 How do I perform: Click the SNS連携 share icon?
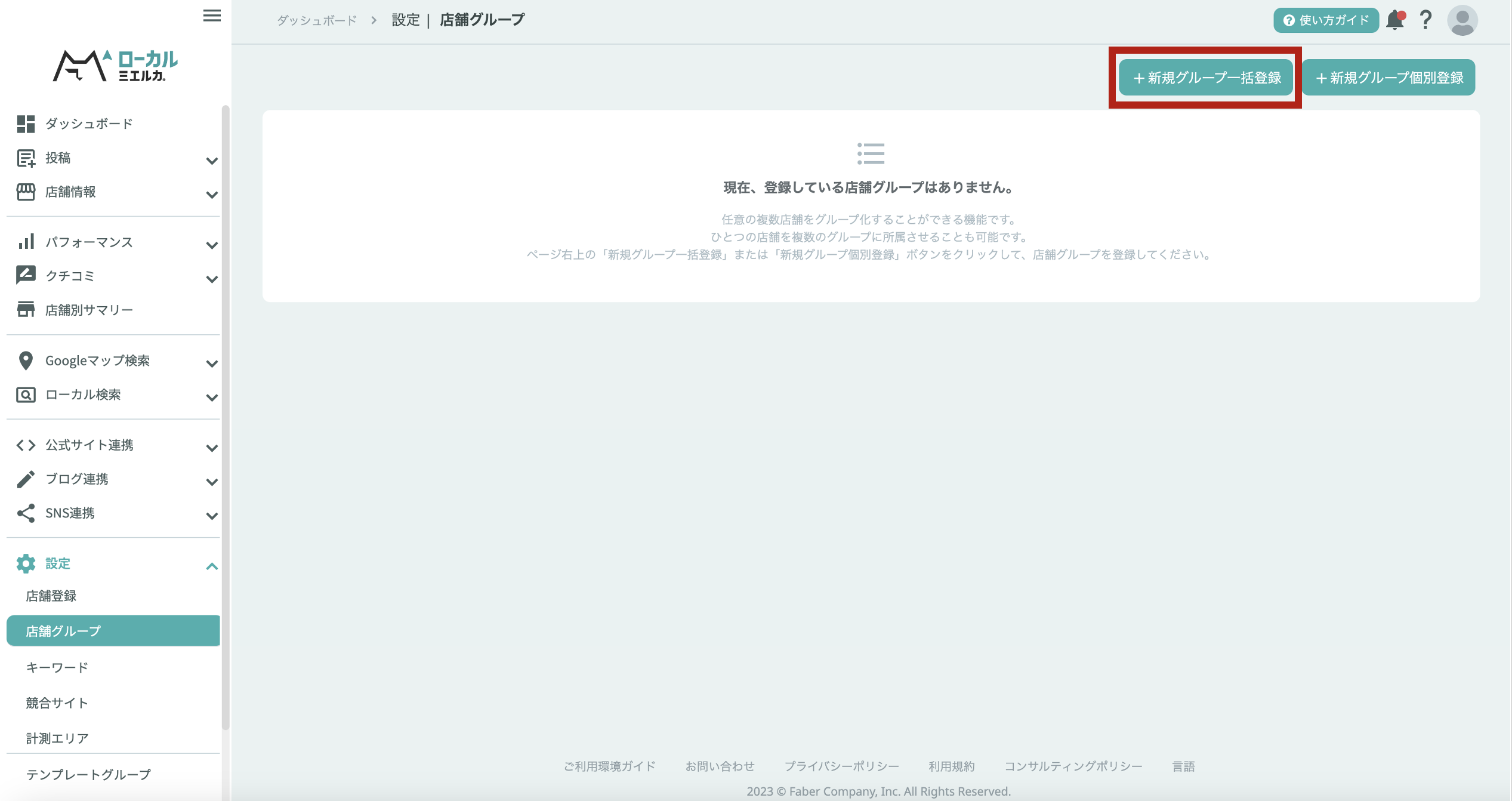[x=26, y=513]
